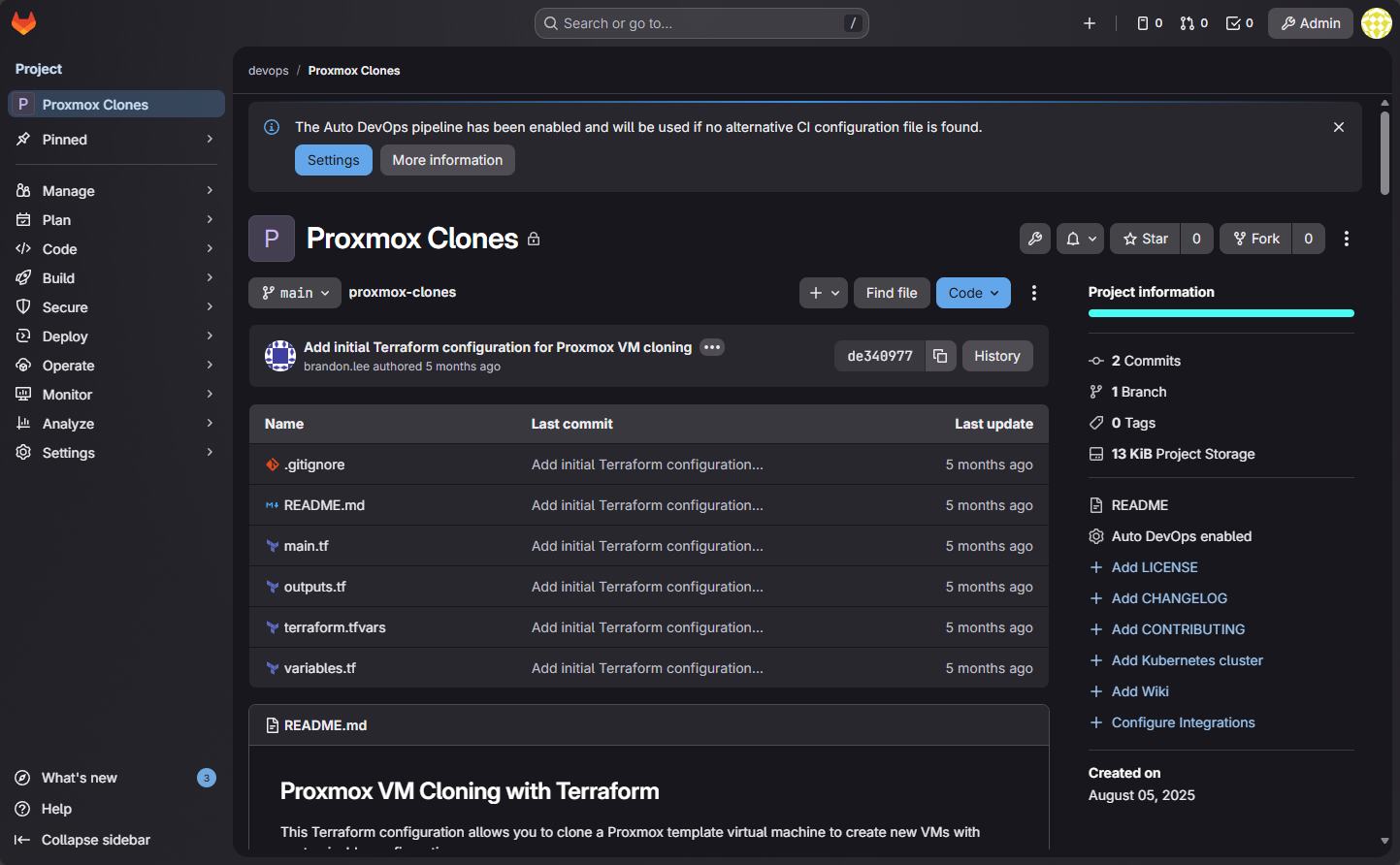This screenshot has width=1400, height=865.
Task: Open the variables.tf file
Action: point(320,668)
